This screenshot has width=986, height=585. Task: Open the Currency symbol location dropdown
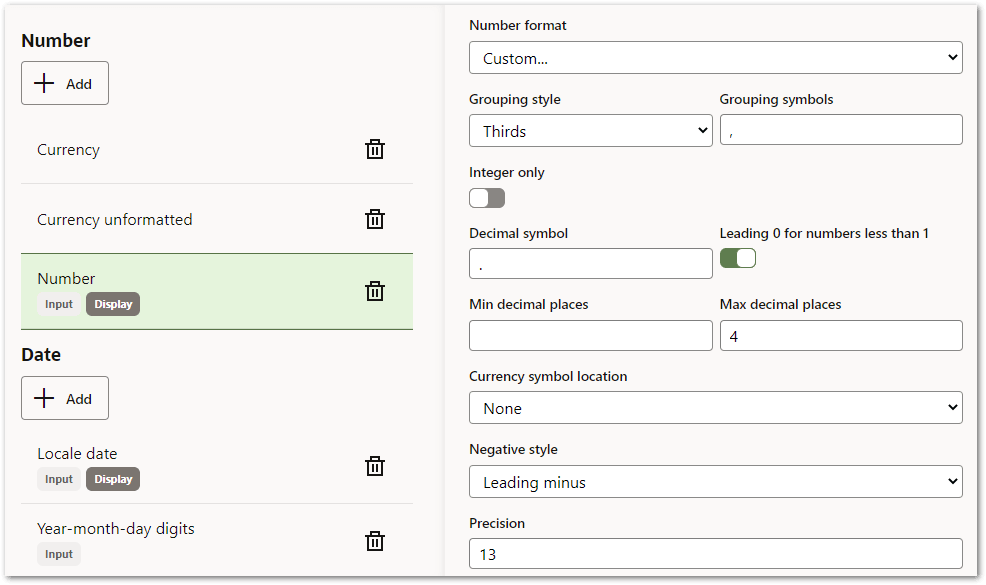[716, 408]
